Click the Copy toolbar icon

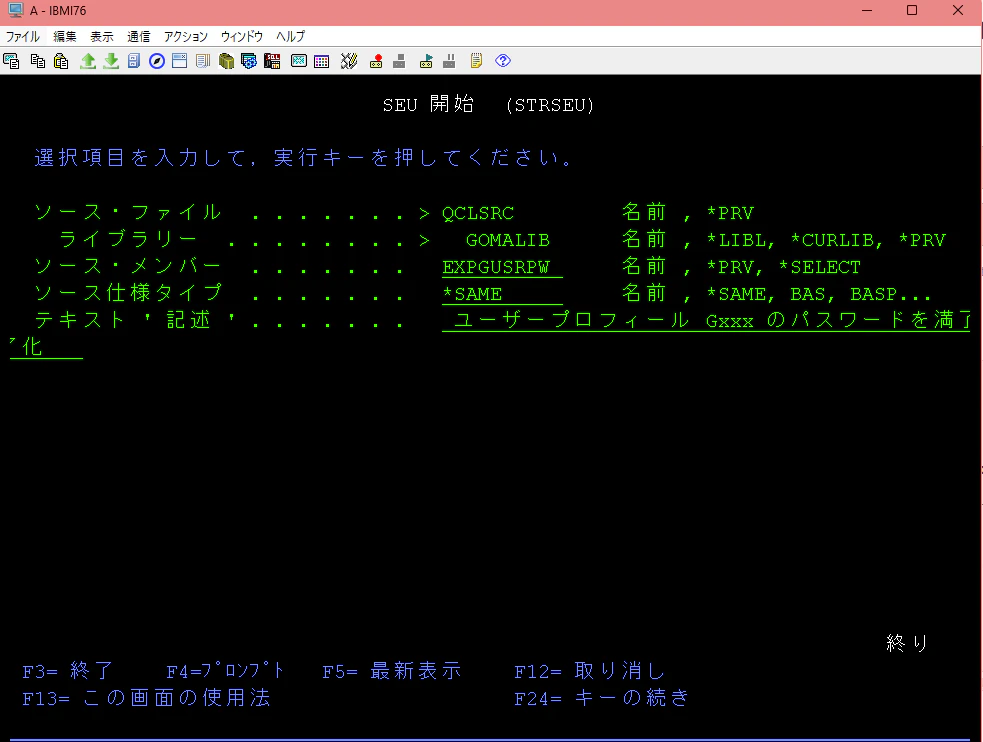(x=38, y=61)
